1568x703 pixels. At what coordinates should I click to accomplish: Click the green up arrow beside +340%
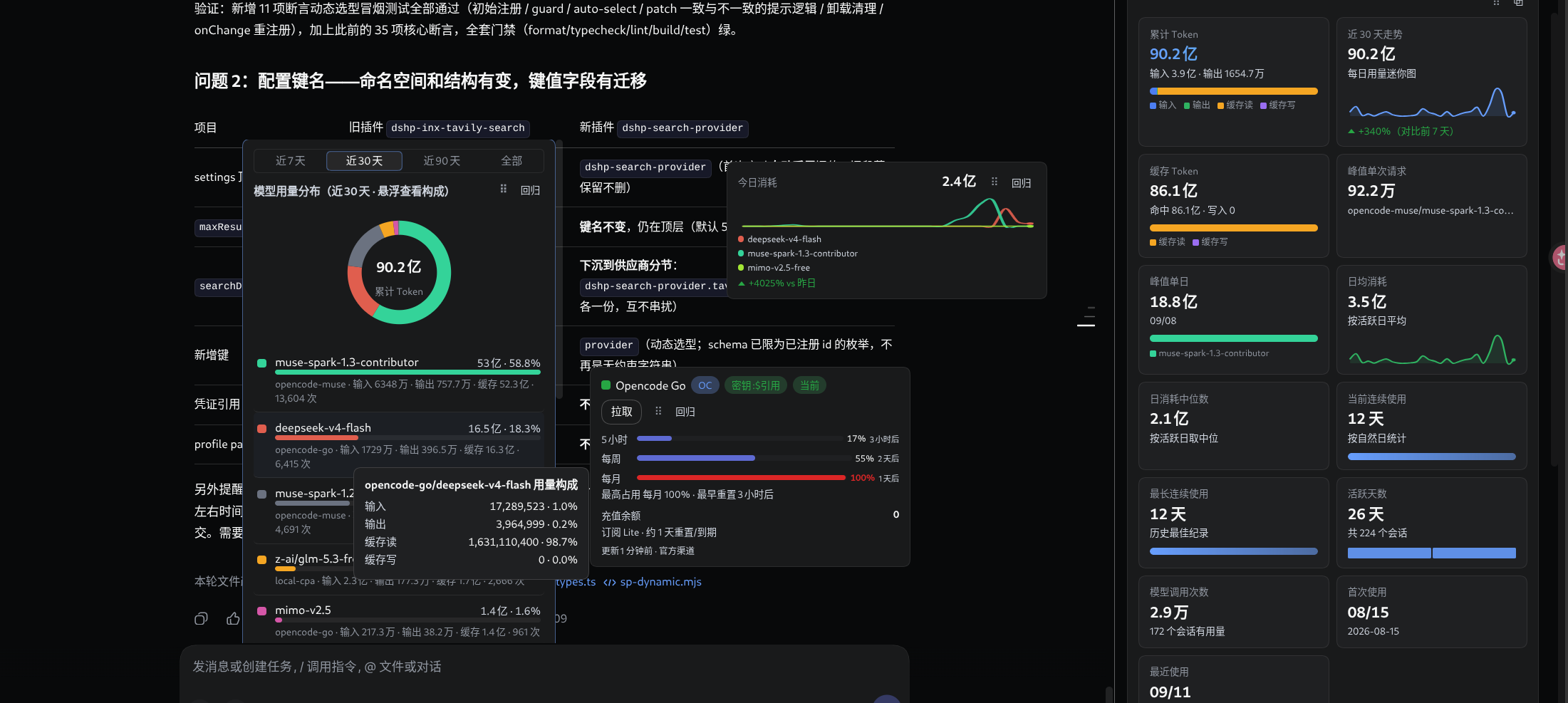pos(1351,131)
